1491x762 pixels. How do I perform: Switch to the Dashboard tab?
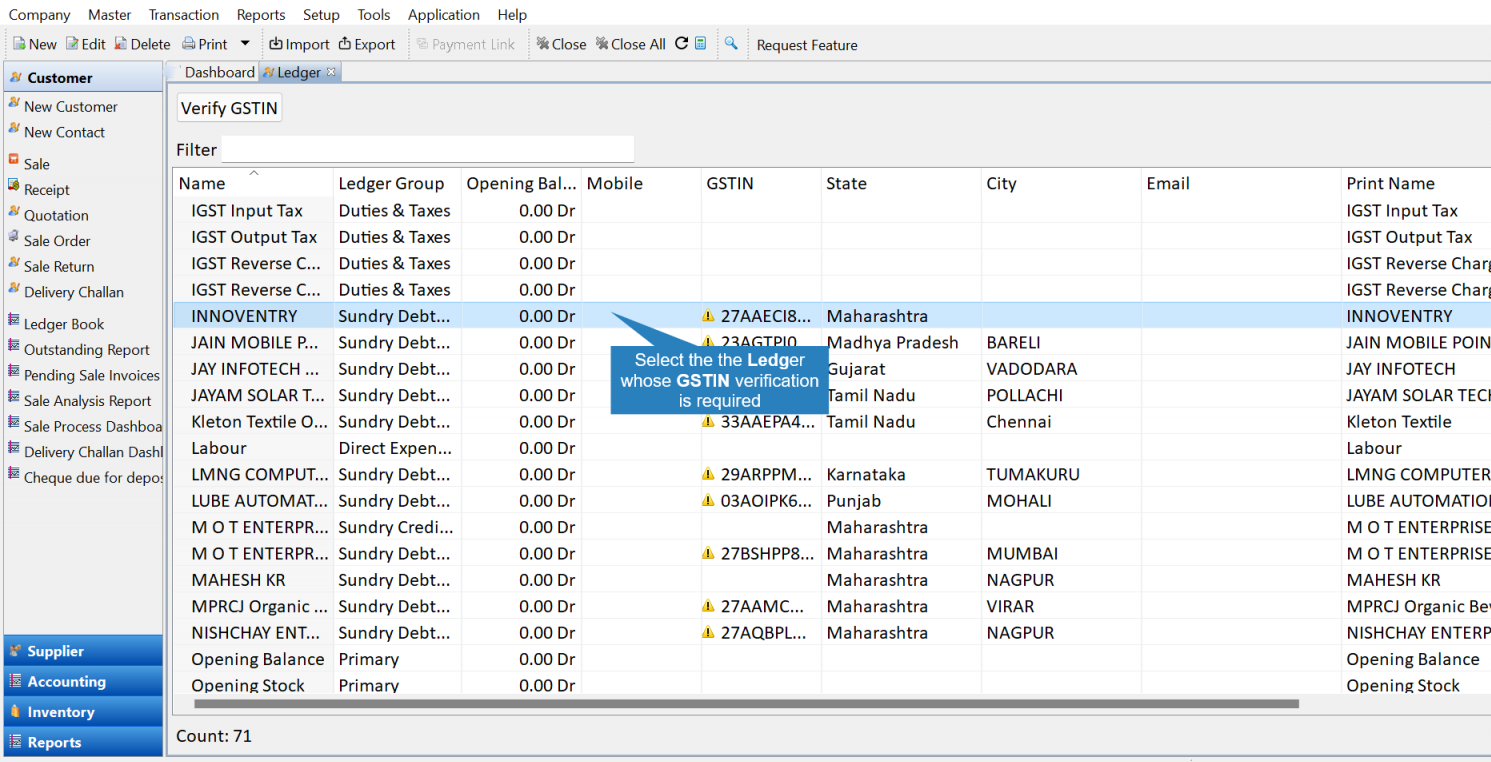pyautogui.click(x=219, y=72)
